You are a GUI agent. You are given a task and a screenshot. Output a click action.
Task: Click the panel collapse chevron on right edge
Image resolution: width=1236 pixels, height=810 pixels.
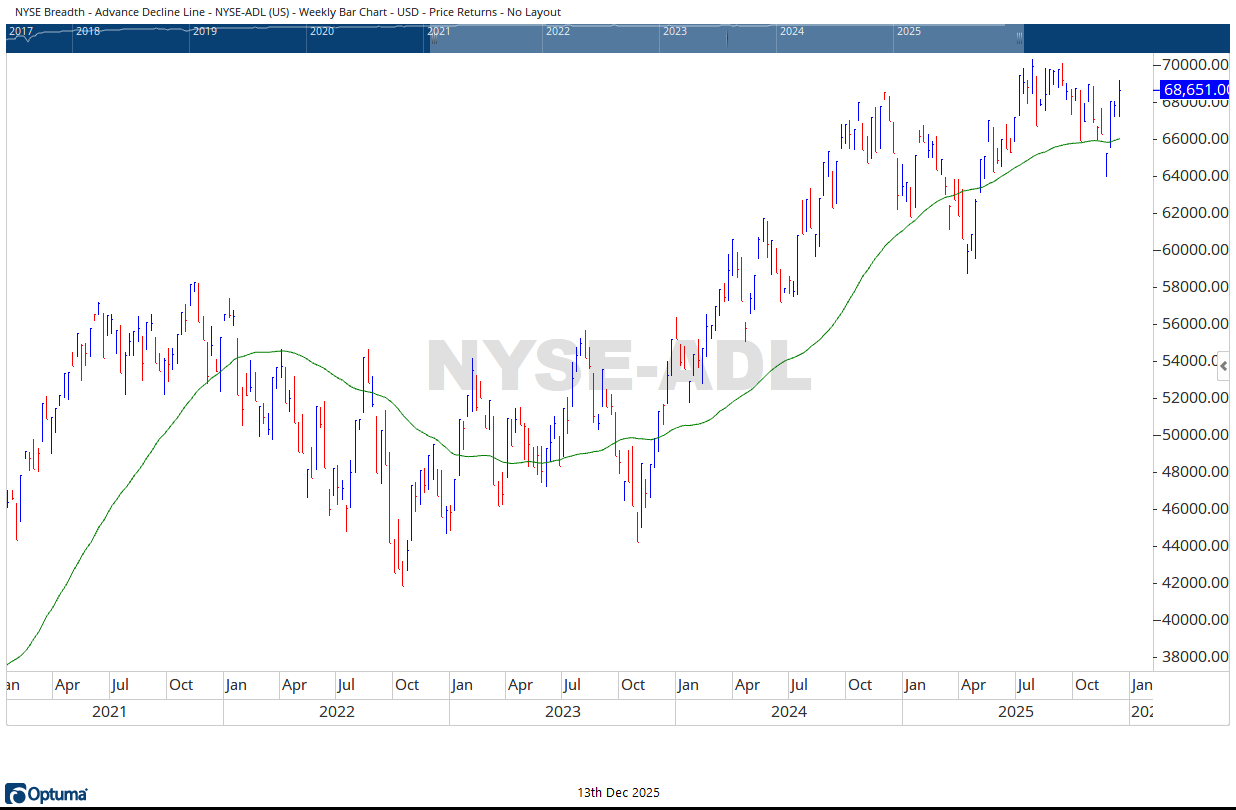pyautogui.click(x=1223, y=365)
